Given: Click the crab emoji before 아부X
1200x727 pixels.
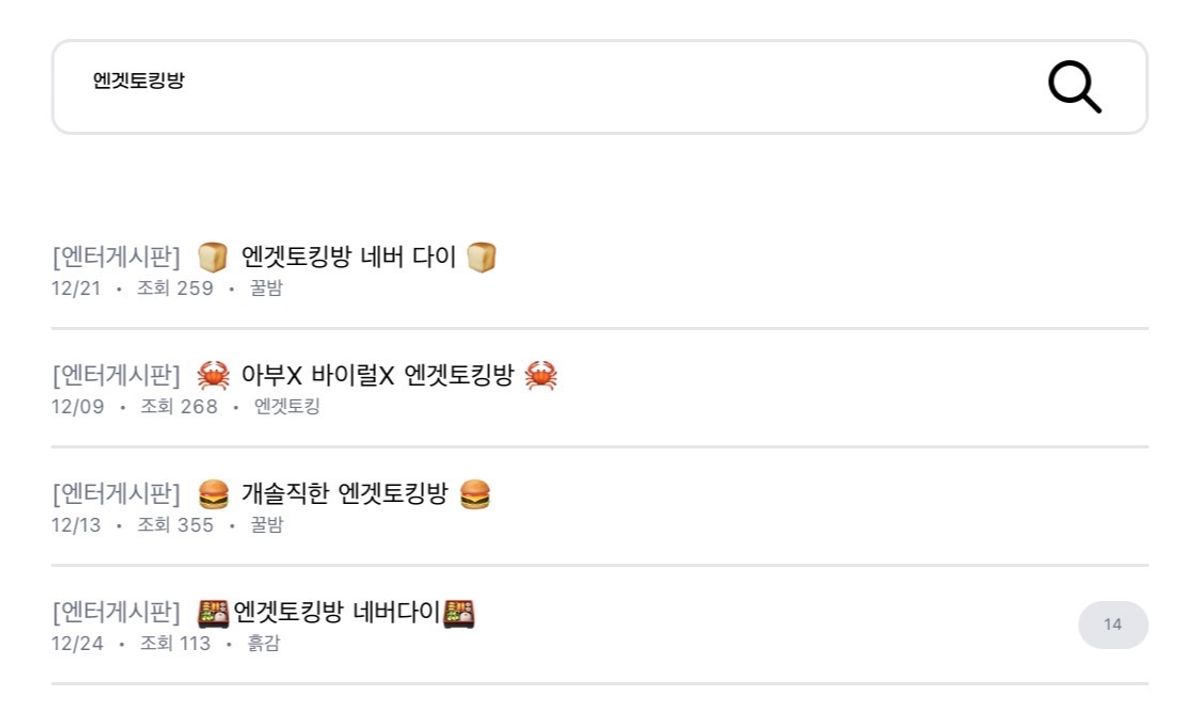Looking at the screenshot, I should coord(213,376).
